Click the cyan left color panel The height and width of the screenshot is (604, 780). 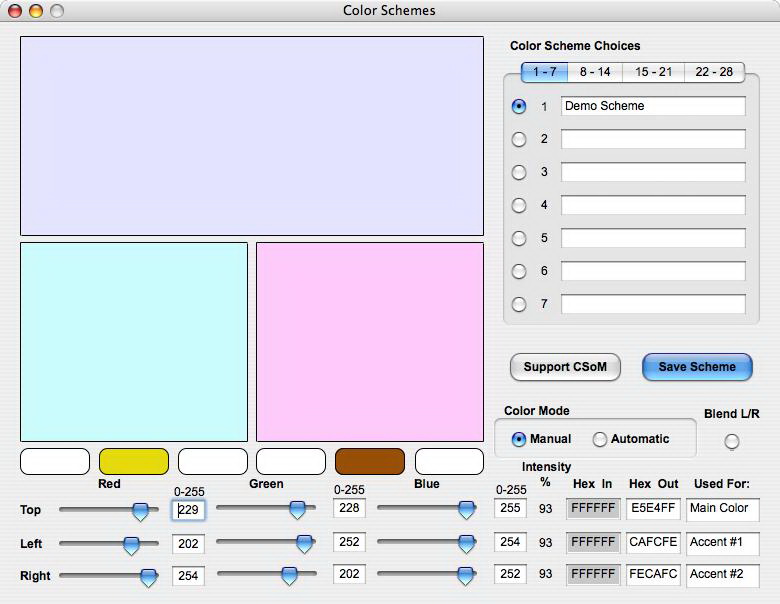(134, 342)
